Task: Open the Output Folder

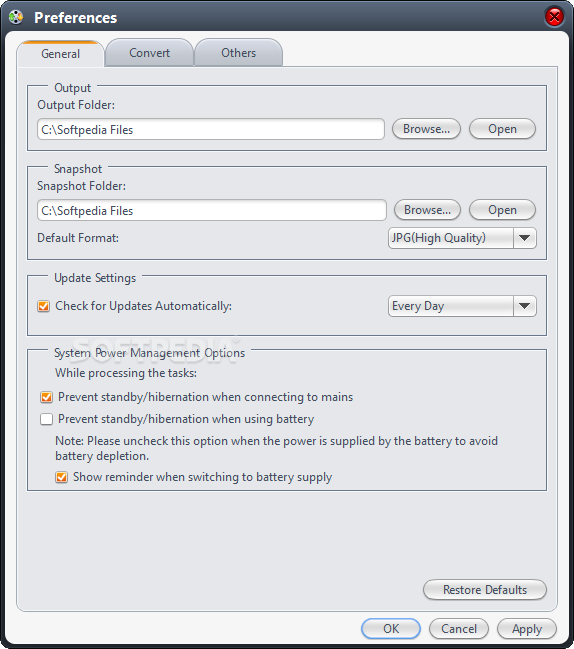Action: tap(502, 129)
